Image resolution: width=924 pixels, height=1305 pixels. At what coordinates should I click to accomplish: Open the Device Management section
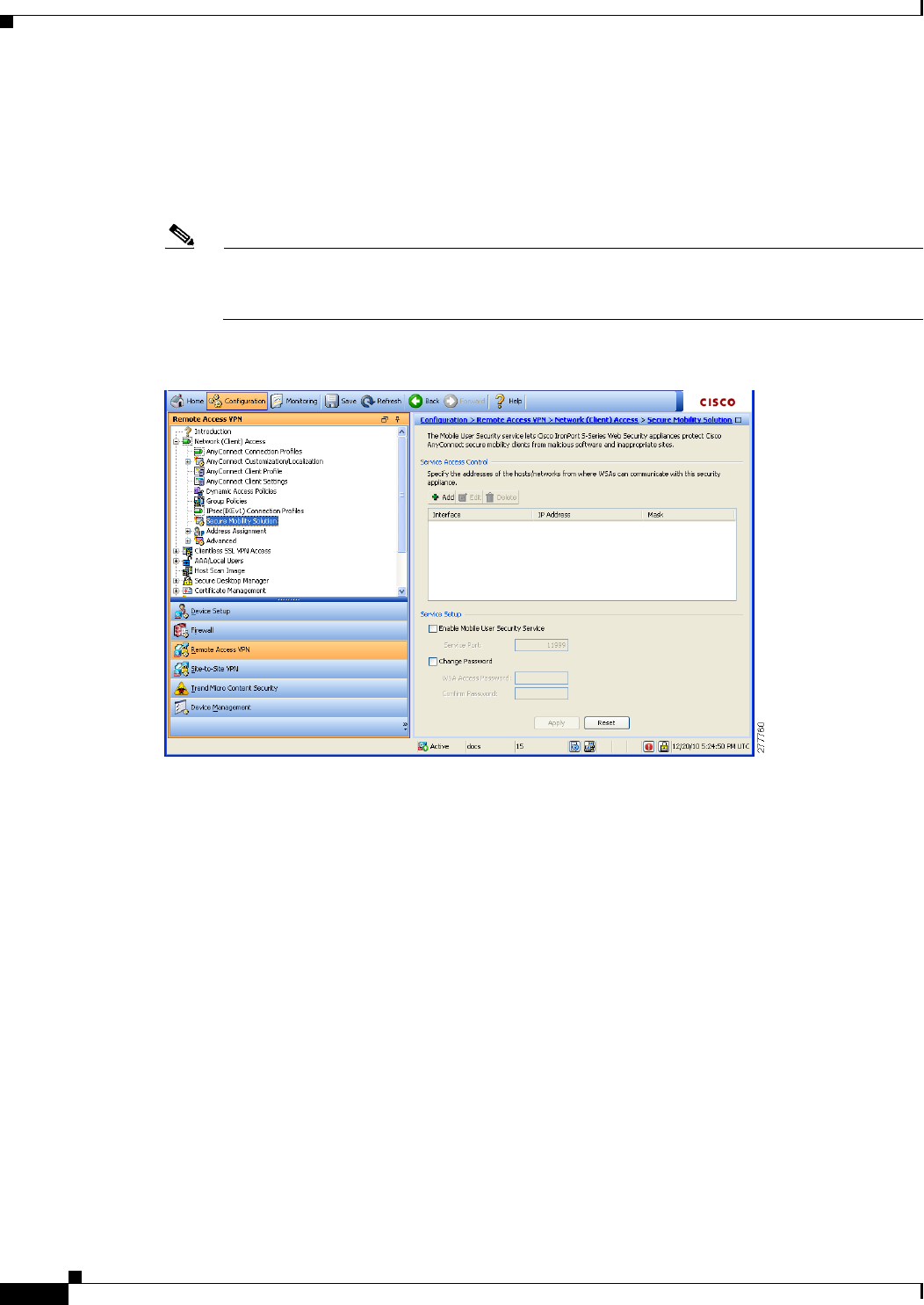[x=289, y=707]
